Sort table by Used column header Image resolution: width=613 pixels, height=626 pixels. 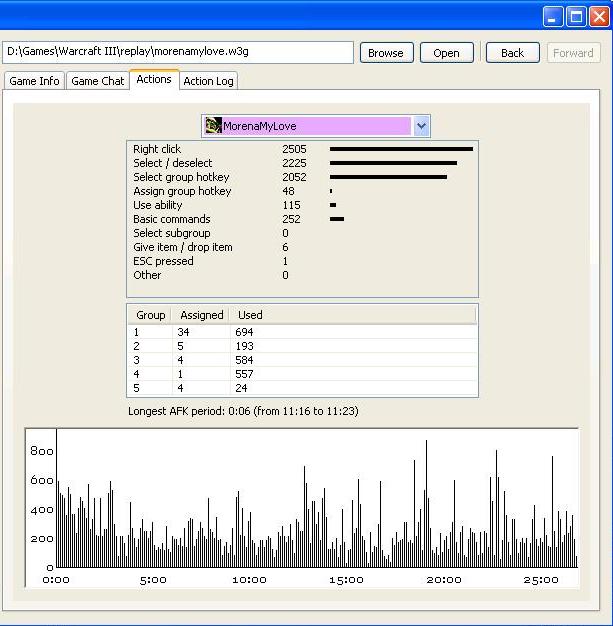[250, 315]
